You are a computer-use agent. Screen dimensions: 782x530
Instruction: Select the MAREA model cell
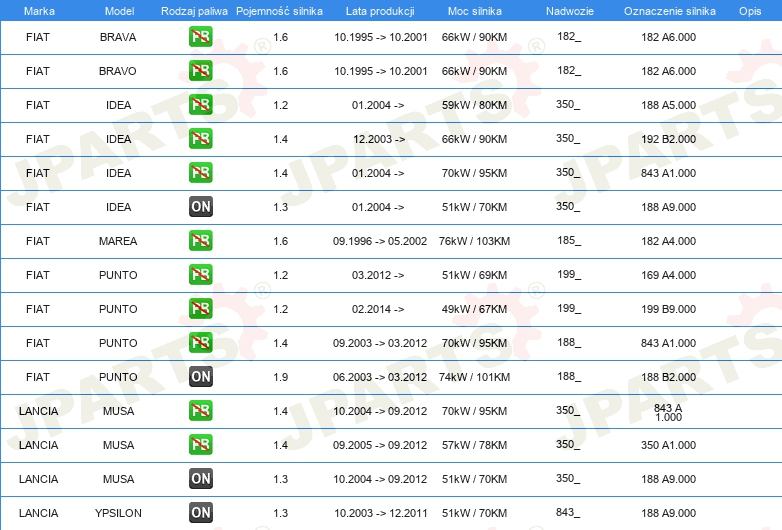(x=118, y=241)
